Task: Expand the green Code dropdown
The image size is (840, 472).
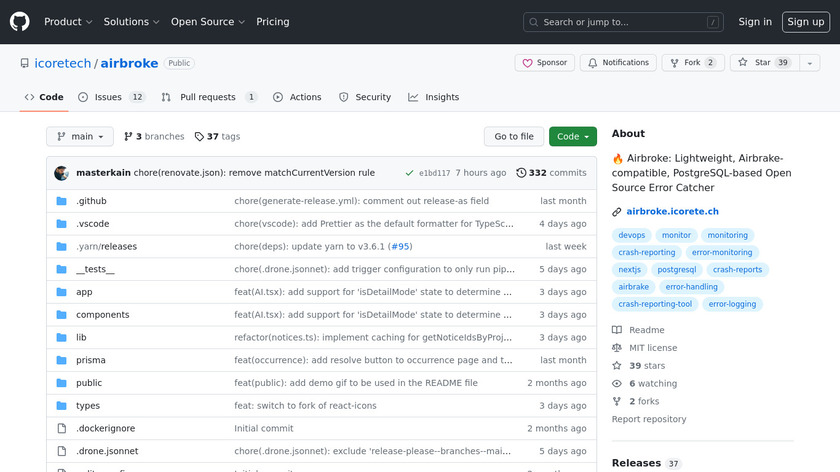Action: pyautogui.click(x=572, y=137)
